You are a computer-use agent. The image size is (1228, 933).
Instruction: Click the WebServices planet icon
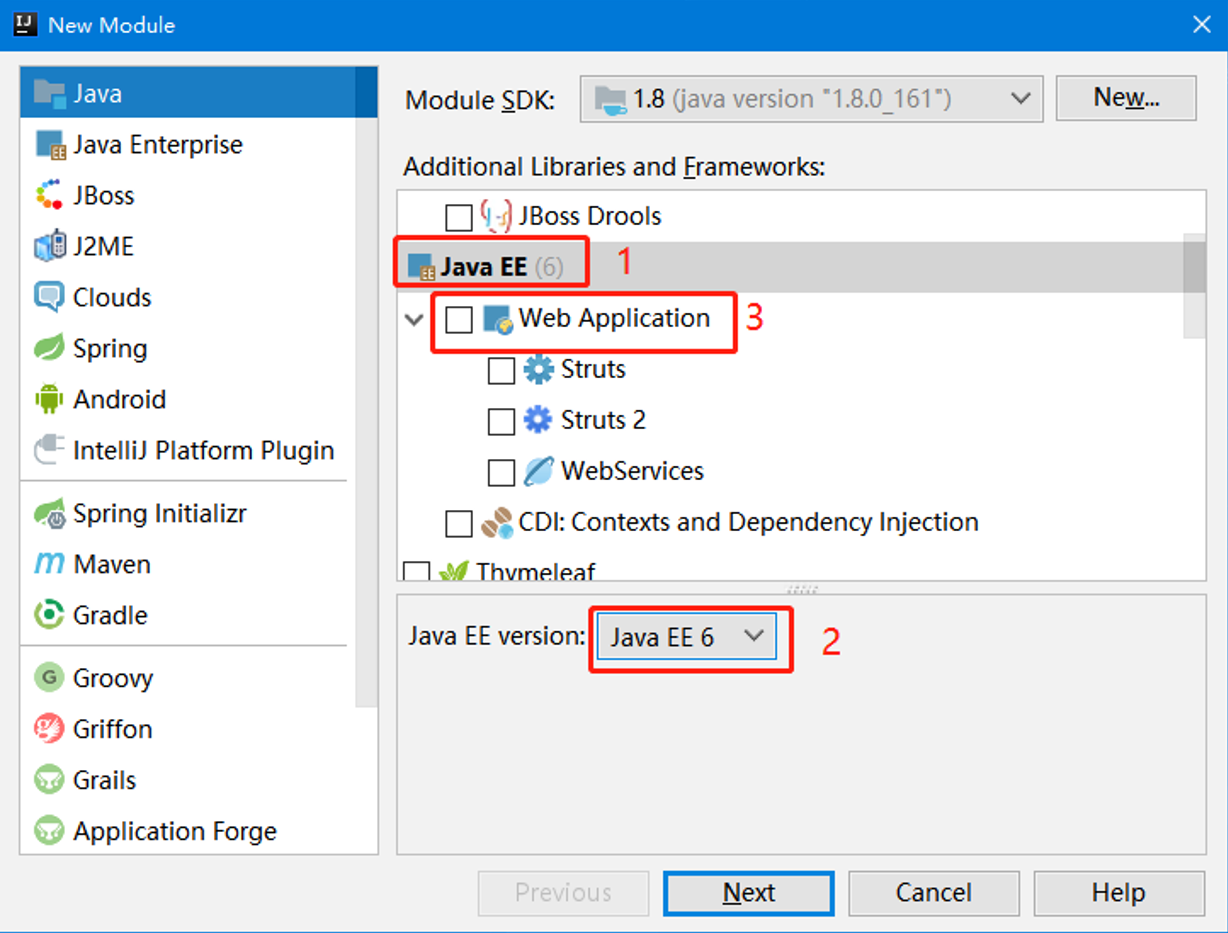pyautogui.click(x=538, y=471)
